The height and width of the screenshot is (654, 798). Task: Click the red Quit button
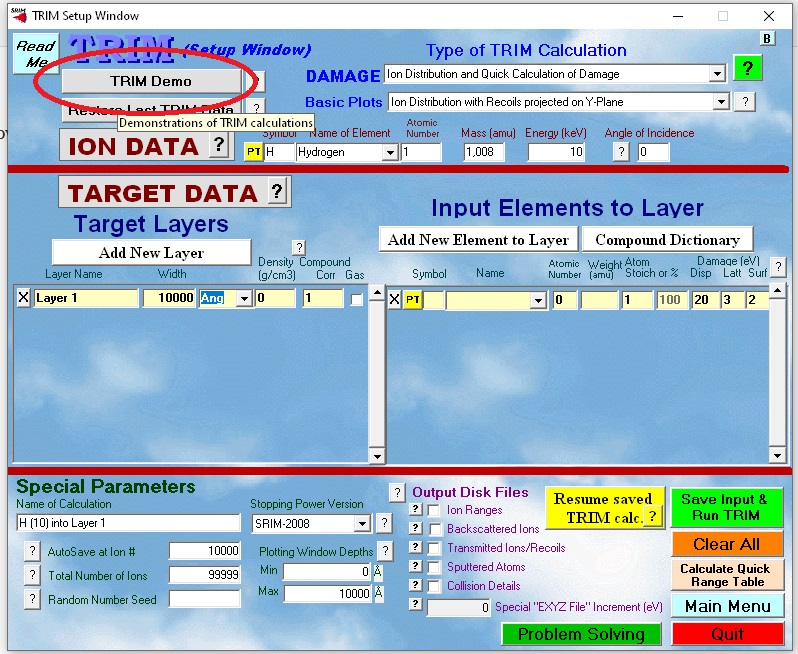pyautogui.click(x=727, y=634)
